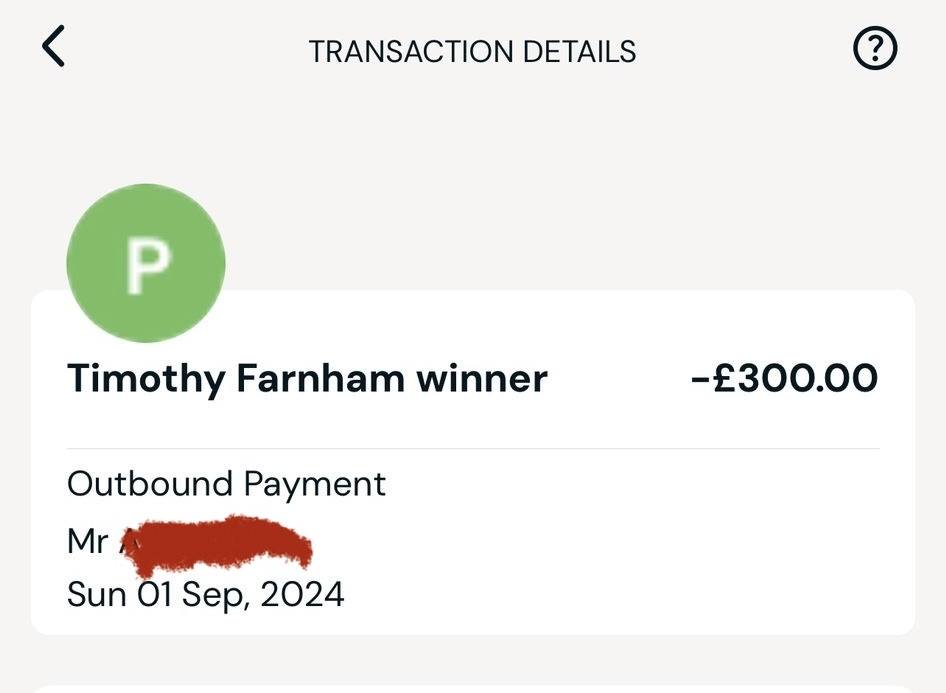Open the next card peeking at the bottom
The height and width of the screenshot is (693, 946).
click(x=473, y=689)
